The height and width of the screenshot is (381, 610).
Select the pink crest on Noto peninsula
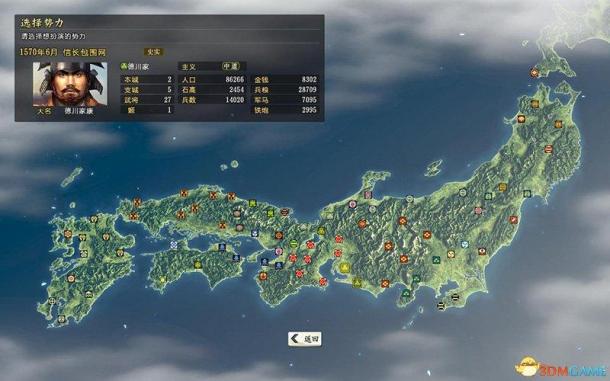368,195
